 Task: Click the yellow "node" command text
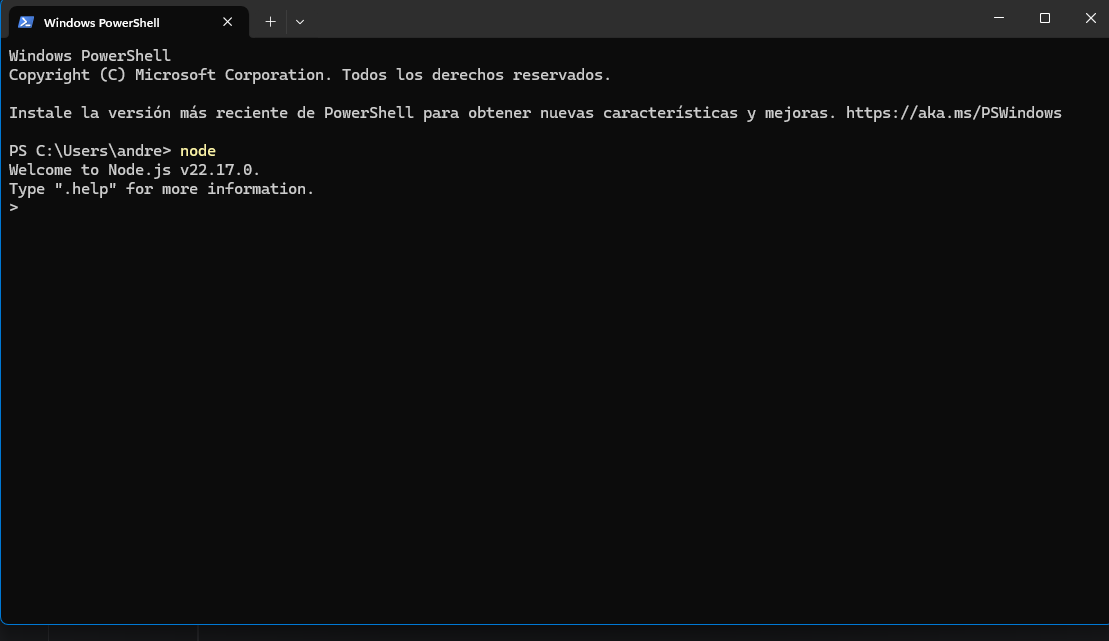coord(198,151)
